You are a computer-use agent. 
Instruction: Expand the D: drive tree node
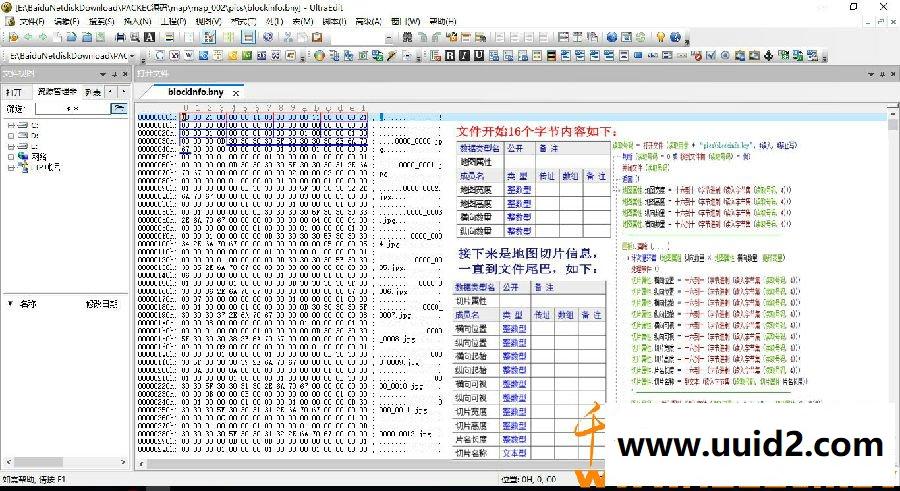[x=10, y=136]
